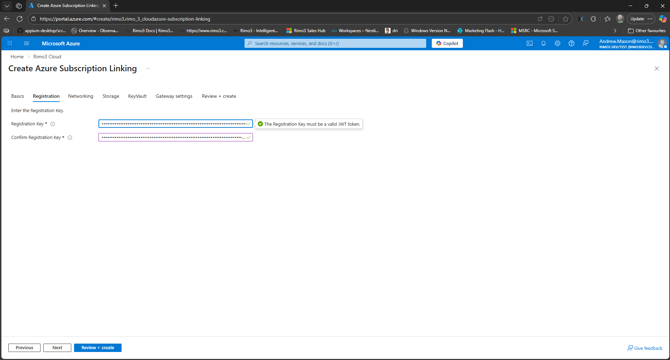Close the Create Azure Subscription Linking browser tab
This screenshot has height=360, width=670.
(104, 6)
